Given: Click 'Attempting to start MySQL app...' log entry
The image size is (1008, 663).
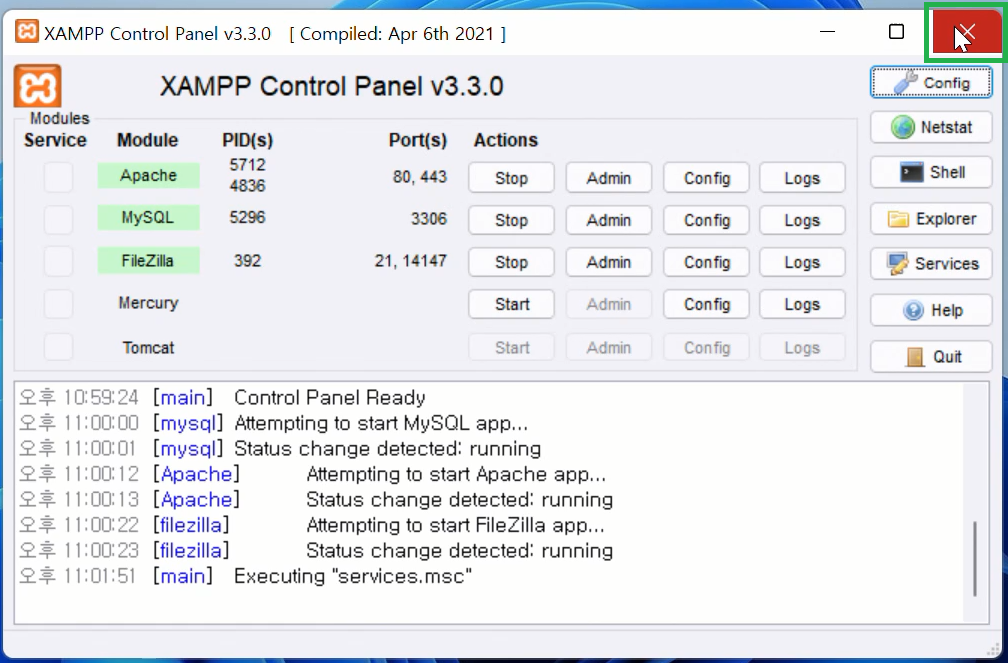Looking at the screenshot, I should pyautogui.click(x=381, y=423).
